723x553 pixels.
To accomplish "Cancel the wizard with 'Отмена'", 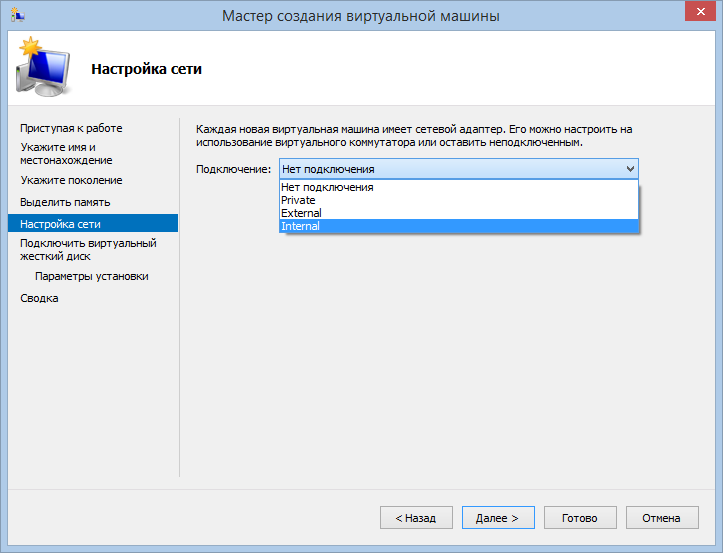I will (x=661, y=518).
